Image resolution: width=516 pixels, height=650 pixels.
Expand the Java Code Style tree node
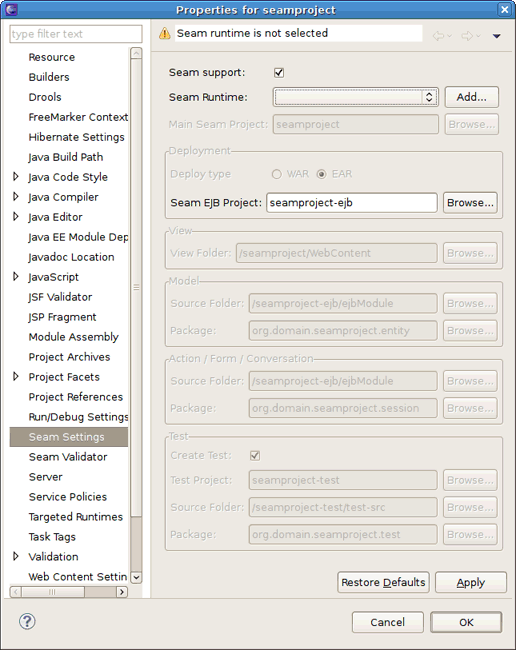16,177
